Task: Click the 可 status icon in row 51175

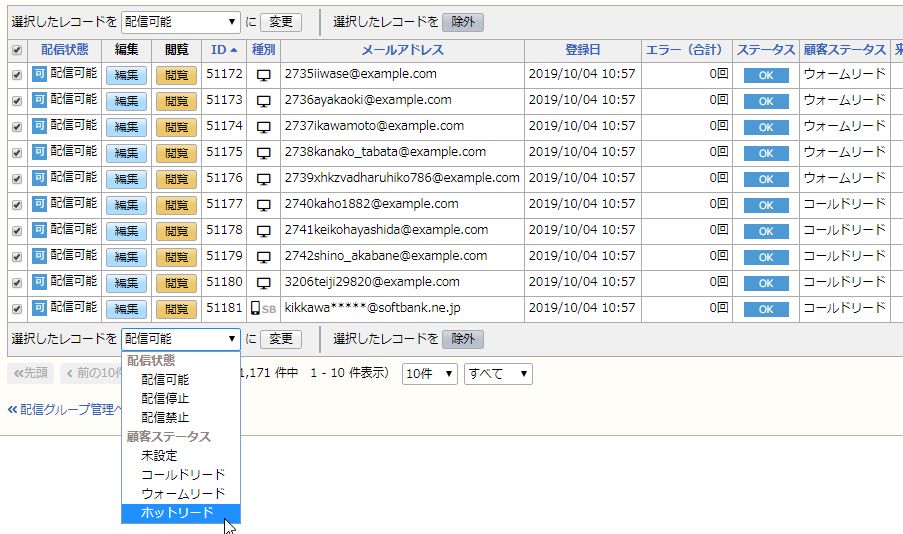Action: click(x=39, y=152)
